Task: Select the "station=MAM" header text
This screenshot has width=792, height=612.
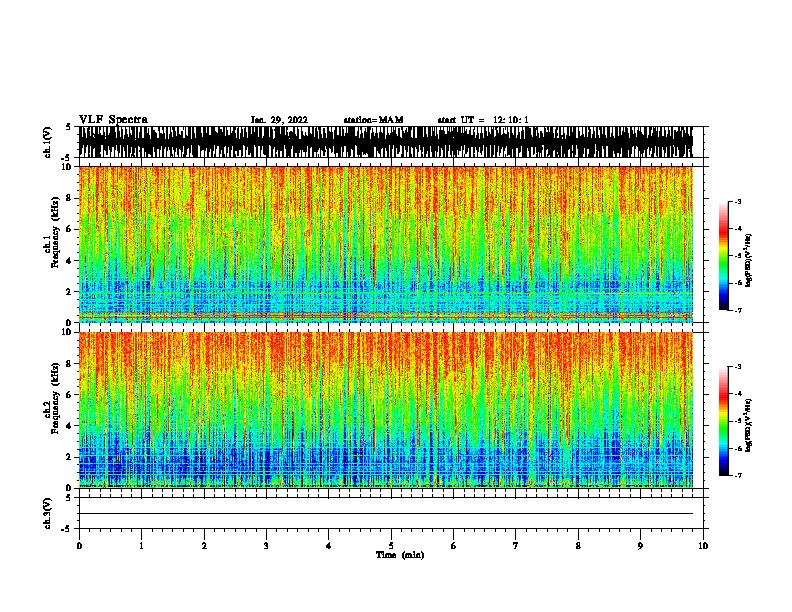Action: coord(373,120)
